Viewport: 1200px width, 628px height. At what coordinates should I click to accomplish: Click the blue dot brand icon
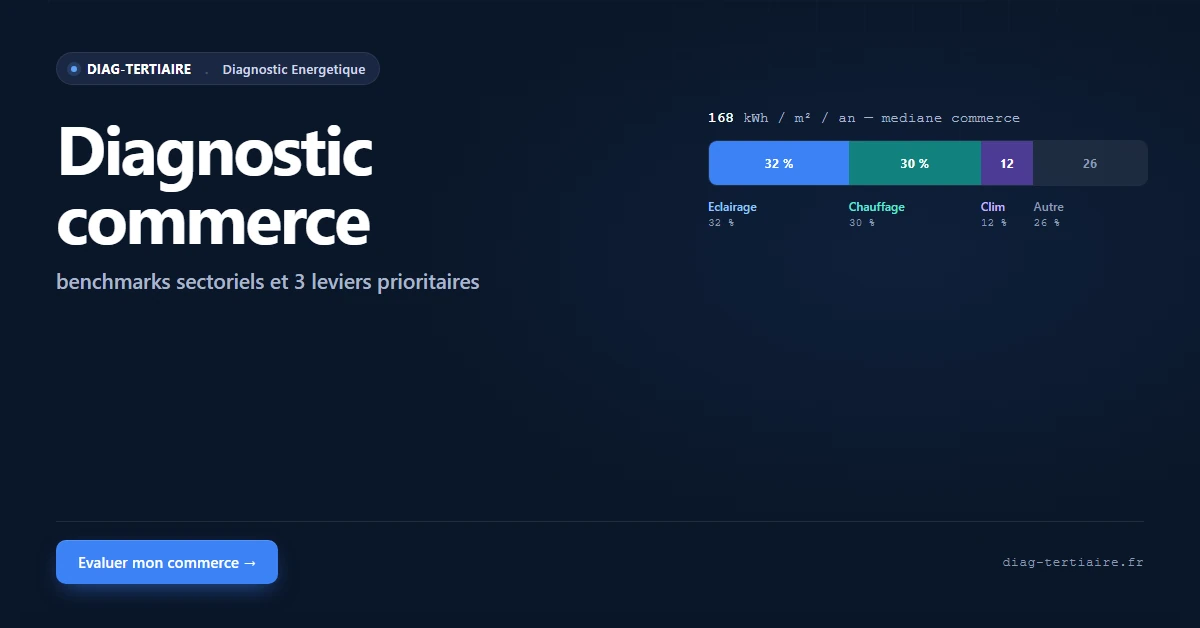click(74, 69)
